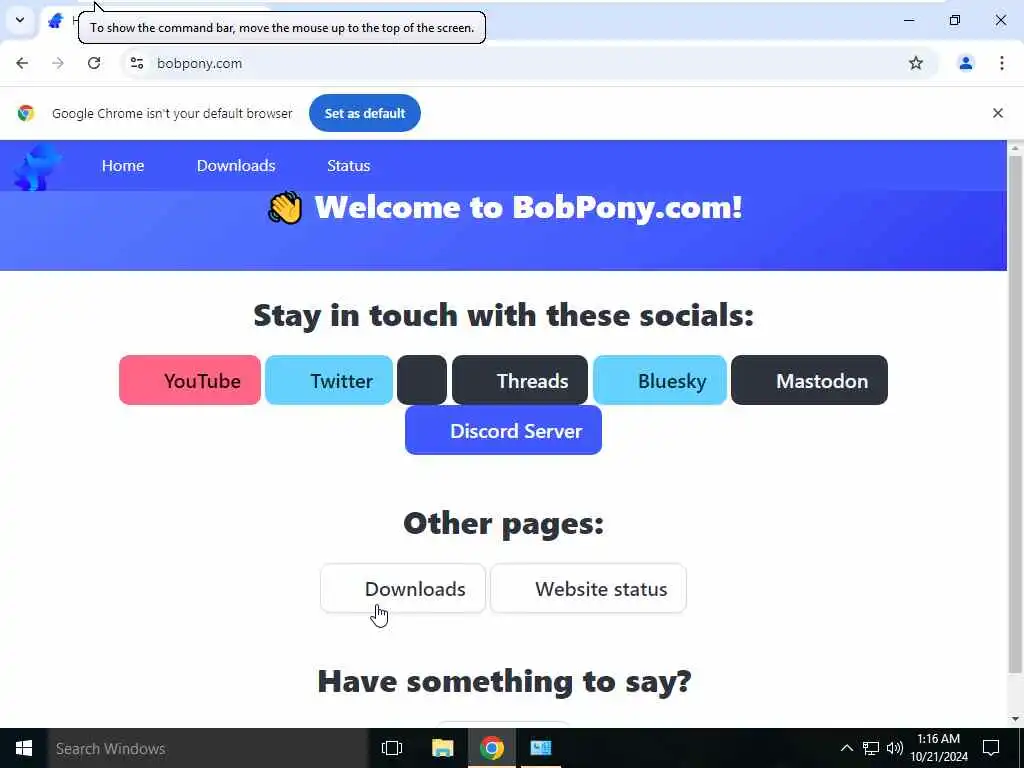The image size is (1024, 768).
Task: Click the Search Windows box
Action: coord(208,748)
